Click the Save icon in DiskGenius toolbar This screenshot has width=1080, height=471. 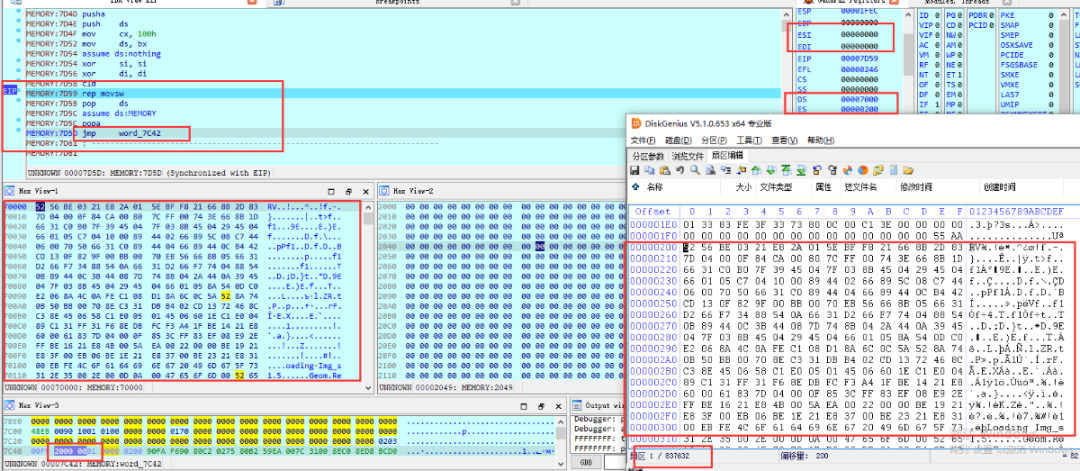[x=634, y=170]
